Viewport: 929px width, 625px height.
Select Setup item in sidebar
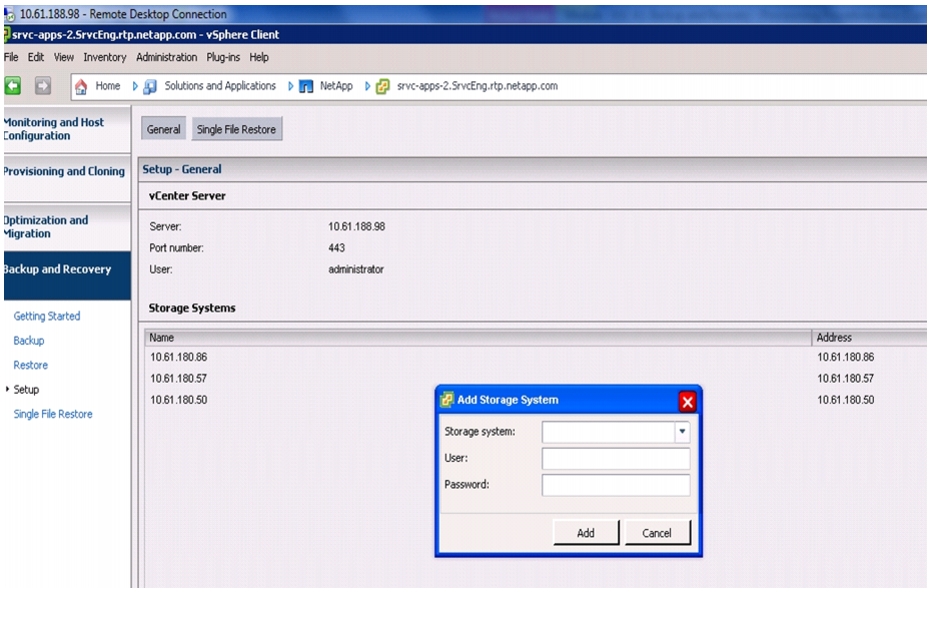click(26, 389)
